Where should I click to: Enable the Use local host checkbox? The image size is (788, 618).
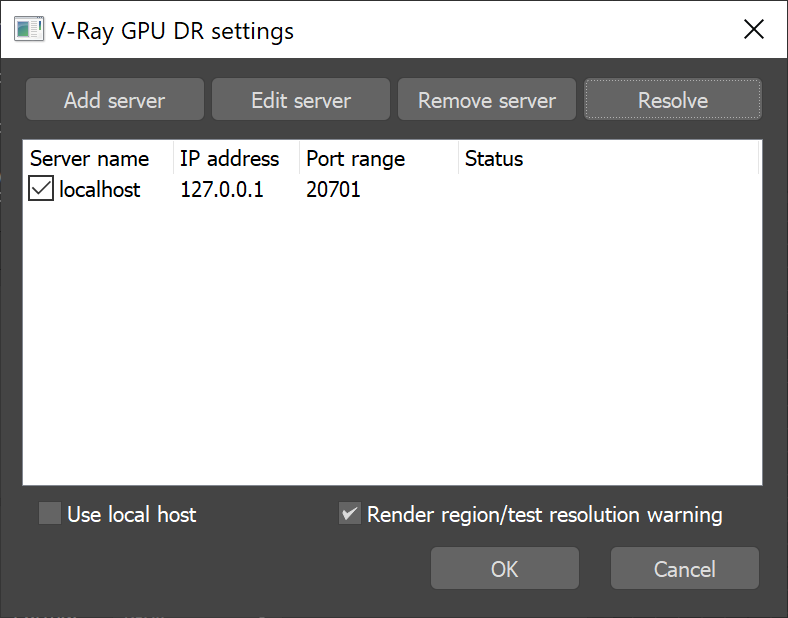tap(50, 513)
